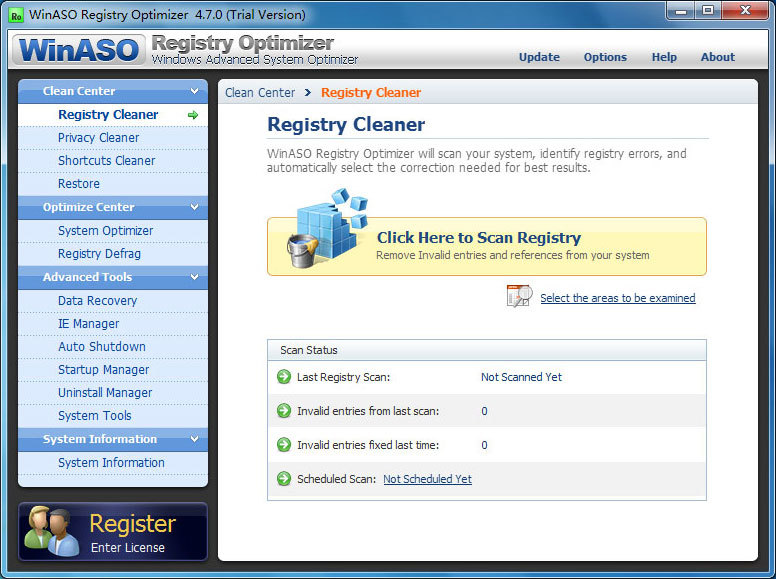The width and height of the screenshot is (776, 579).
Task: Open the System Information item
Action: [x=113, y=463]
